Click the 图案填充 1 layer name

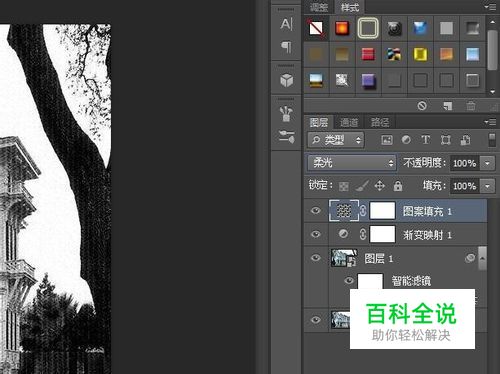point(427,211)
